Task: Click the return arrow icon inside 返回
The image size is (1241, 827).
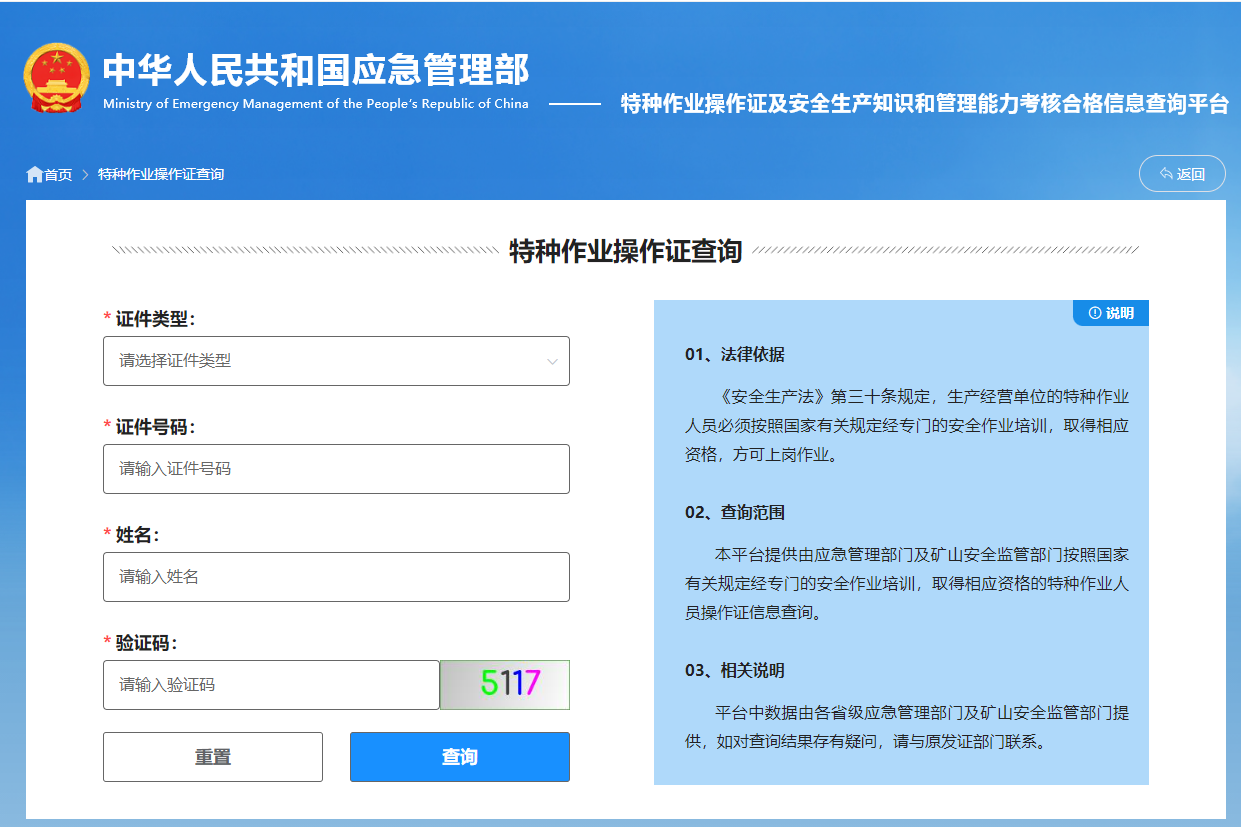Action: point(1166,174)
